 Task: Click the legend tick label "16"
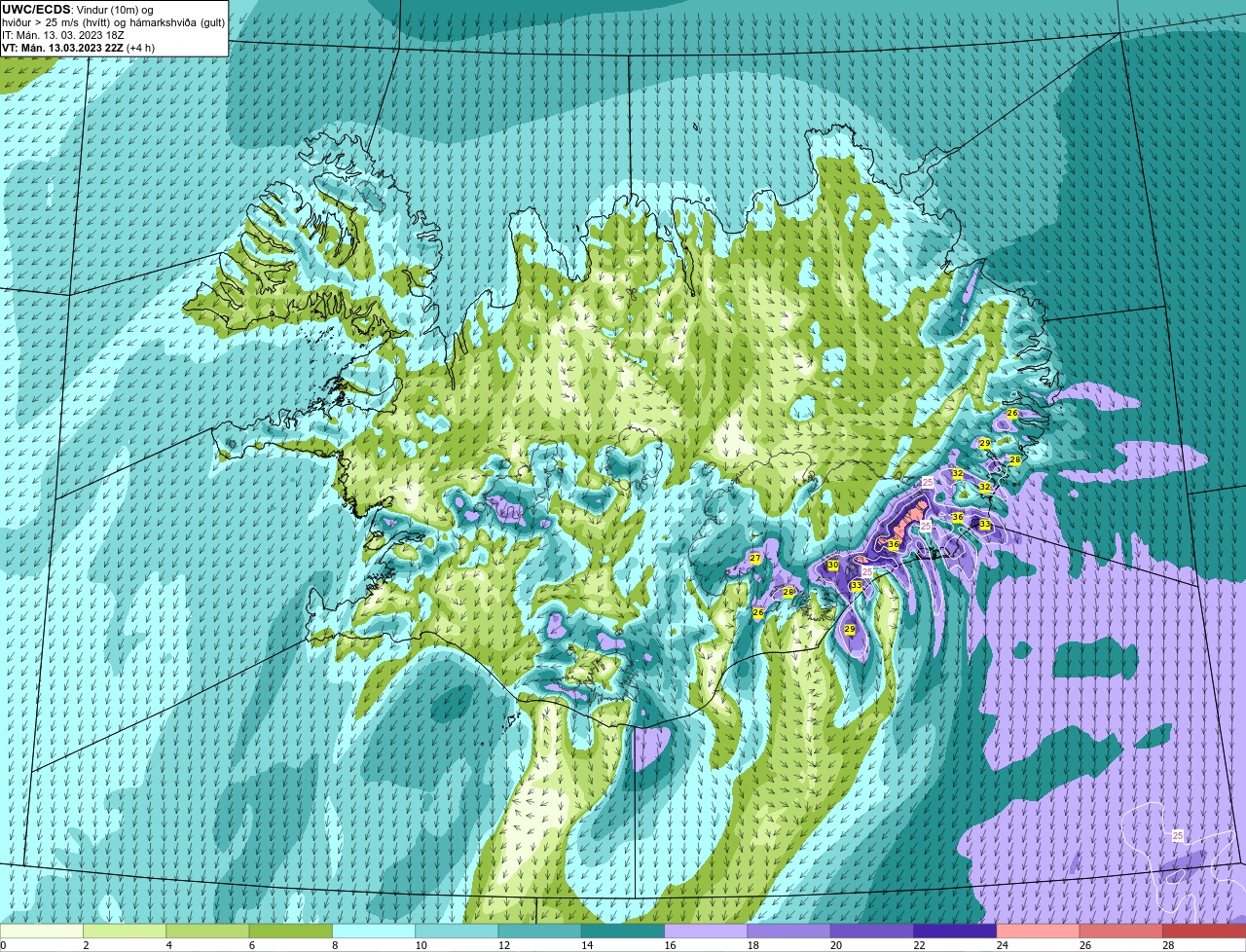669,945
